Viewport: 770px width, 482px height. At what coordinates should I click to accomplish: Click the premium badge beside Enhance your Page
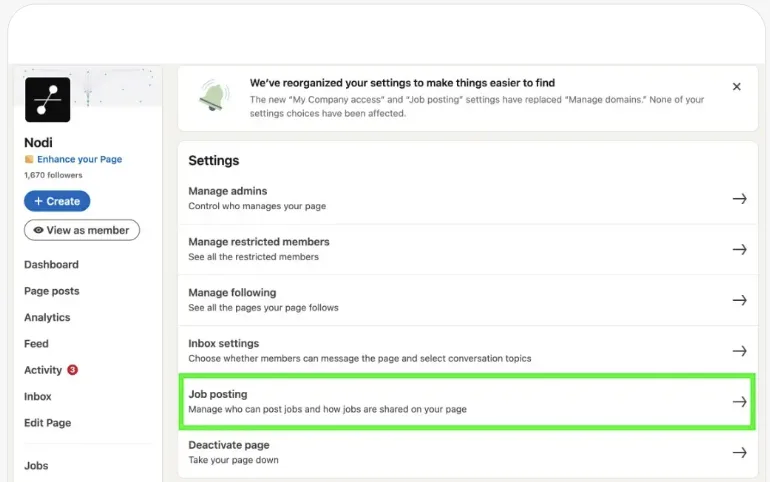29,159
